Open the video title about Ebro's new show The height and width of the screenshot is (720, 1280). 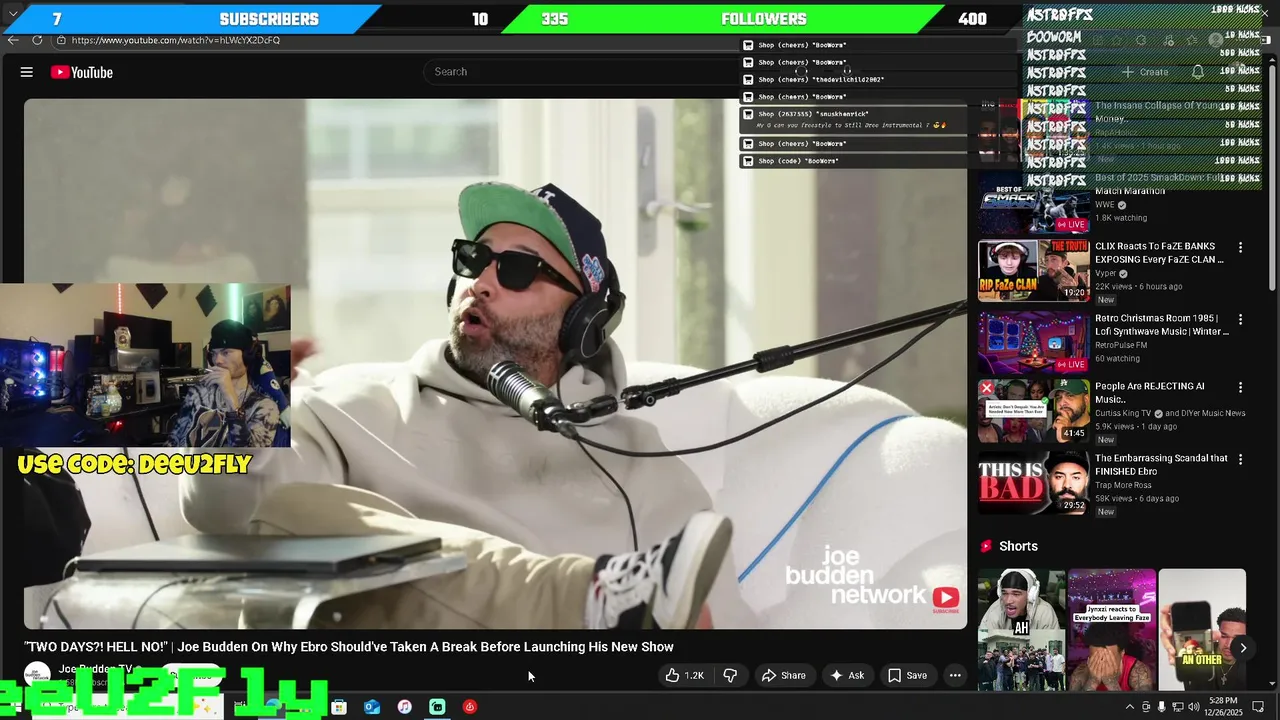[349, 647]
